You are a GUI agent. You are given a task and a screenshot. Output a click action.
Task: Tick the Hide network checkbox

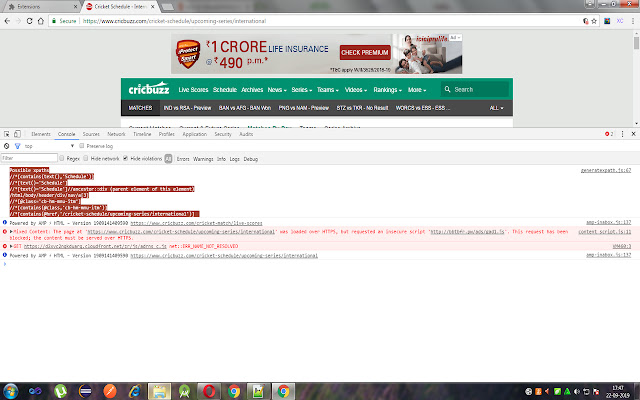coord(86,158)
